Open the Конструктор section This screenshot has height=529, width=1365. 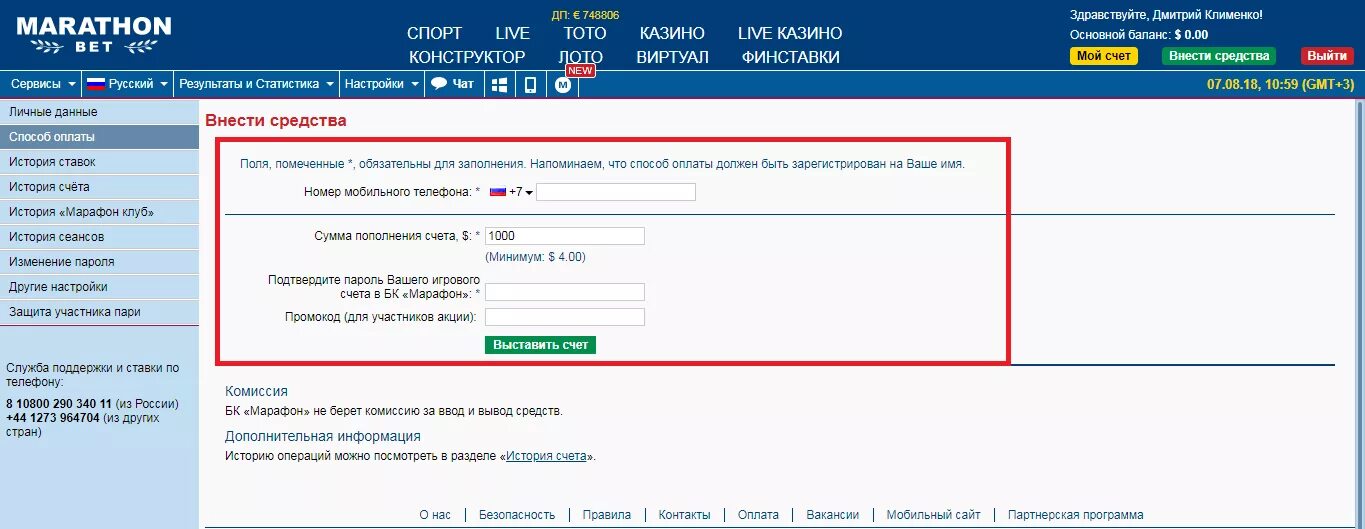tap(467, 57)
